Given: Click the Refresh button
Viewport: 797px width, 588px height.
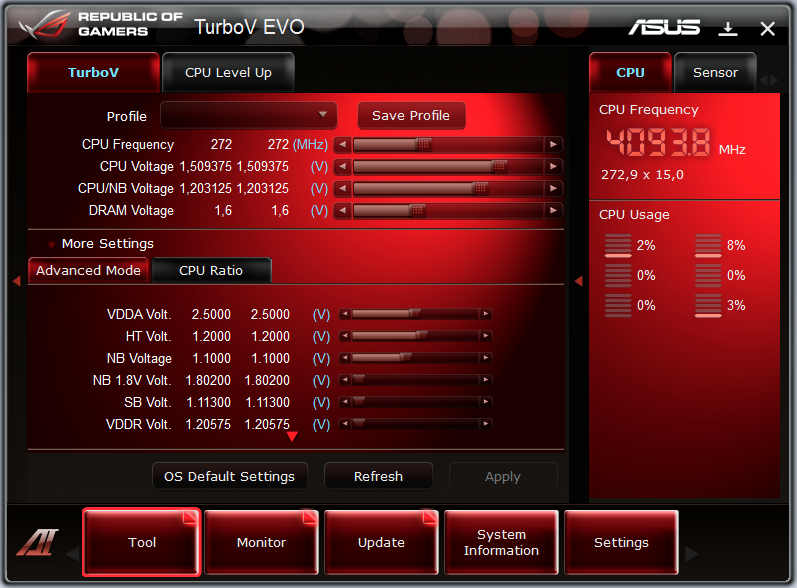Looking at the screenshot, I should [x=378, y=476].
